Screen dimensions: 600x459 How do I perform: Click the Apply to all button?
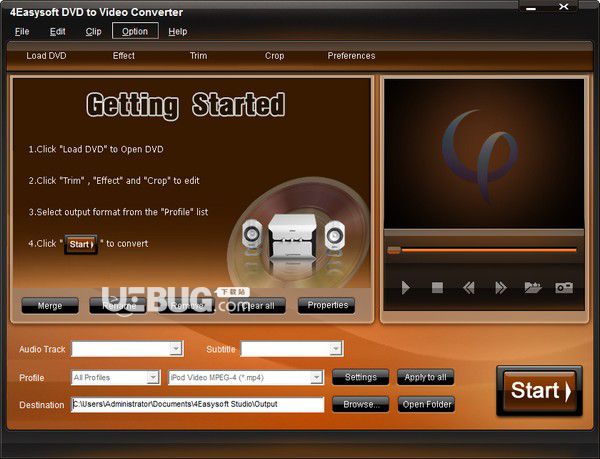tap(426, 377)
